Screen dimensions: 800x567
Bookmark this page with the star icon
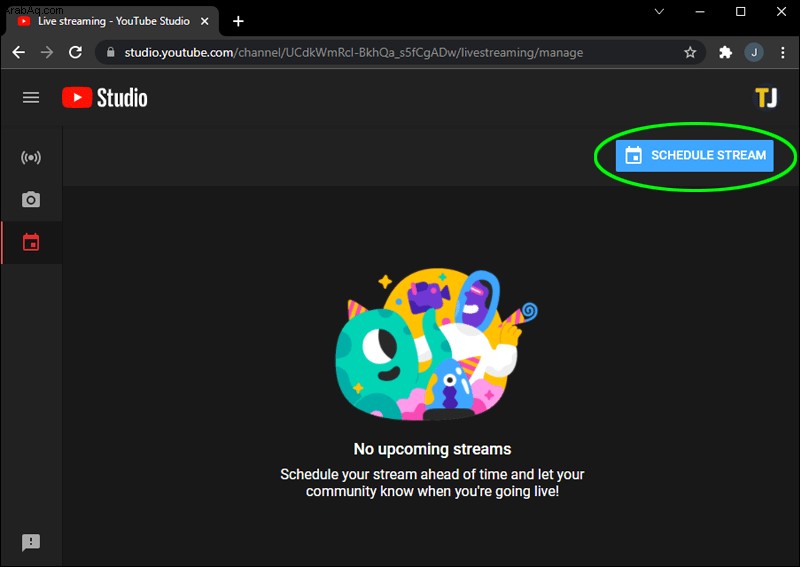coord(690,52)
